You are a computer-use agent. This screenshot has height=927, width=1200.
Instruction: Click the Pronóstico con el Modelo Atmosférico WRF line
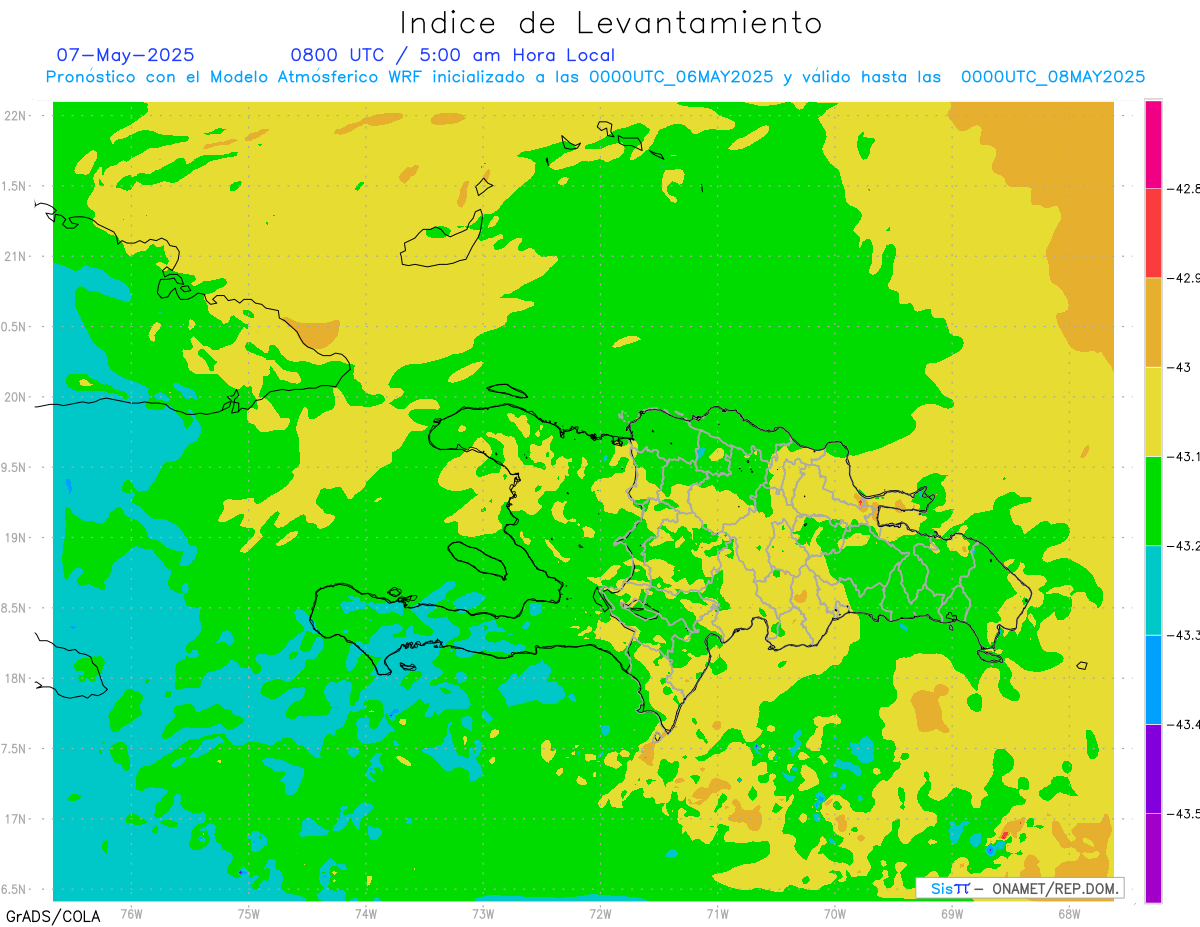[x=595, y=77]
